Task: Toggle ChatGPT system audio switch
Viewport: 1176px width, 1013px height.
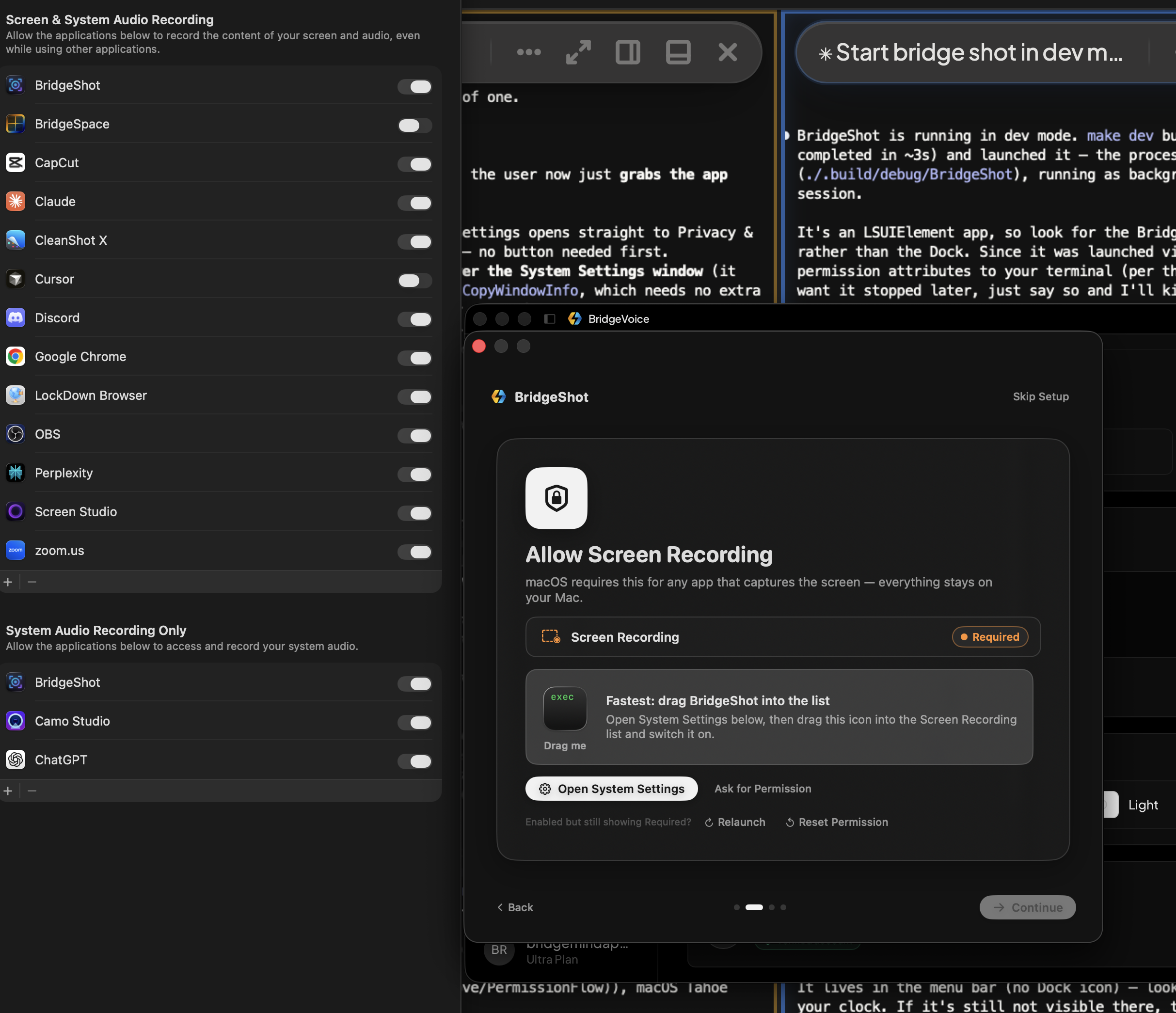Action: coord(415,761)
